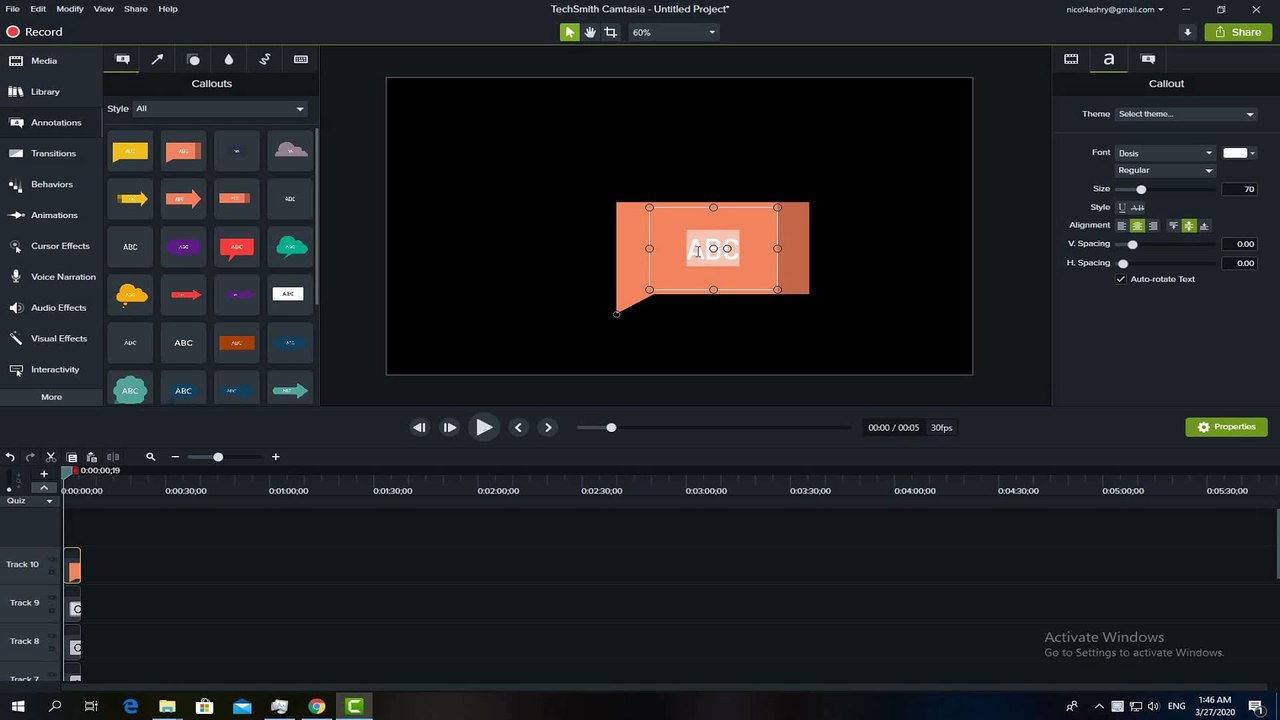
Task: Collapse timeline tracks with up chevron
Action: tap(44, 487)
